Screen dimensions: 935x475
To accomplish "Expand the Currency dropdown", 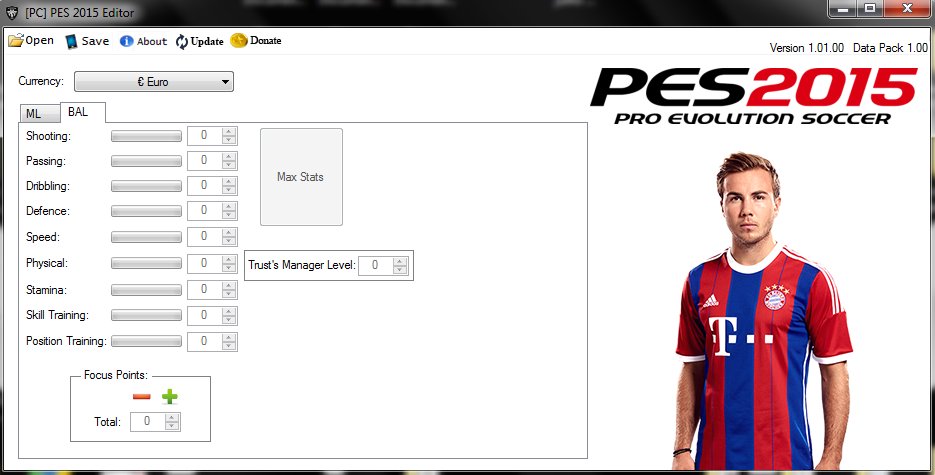I will coord(154,81).
